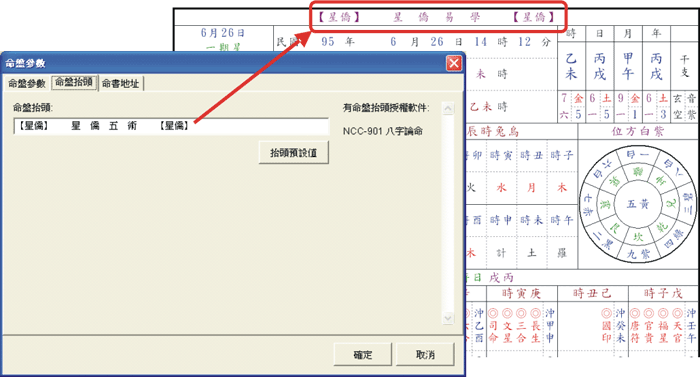Click the 計 cell in the lower grid row

coord(501,253)
